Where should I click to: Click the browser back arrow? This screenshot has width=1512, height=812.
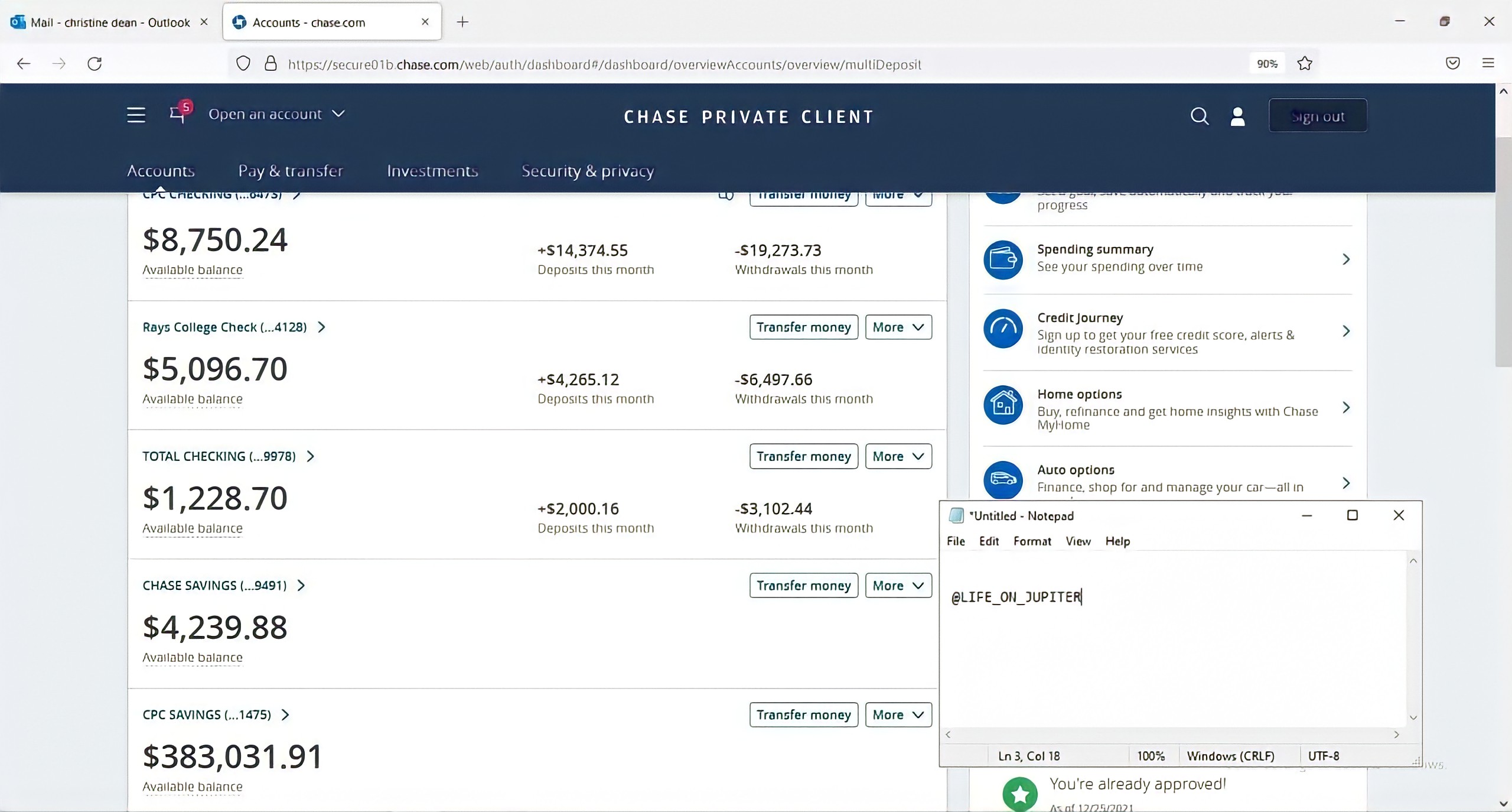click(x=24, y=63)
